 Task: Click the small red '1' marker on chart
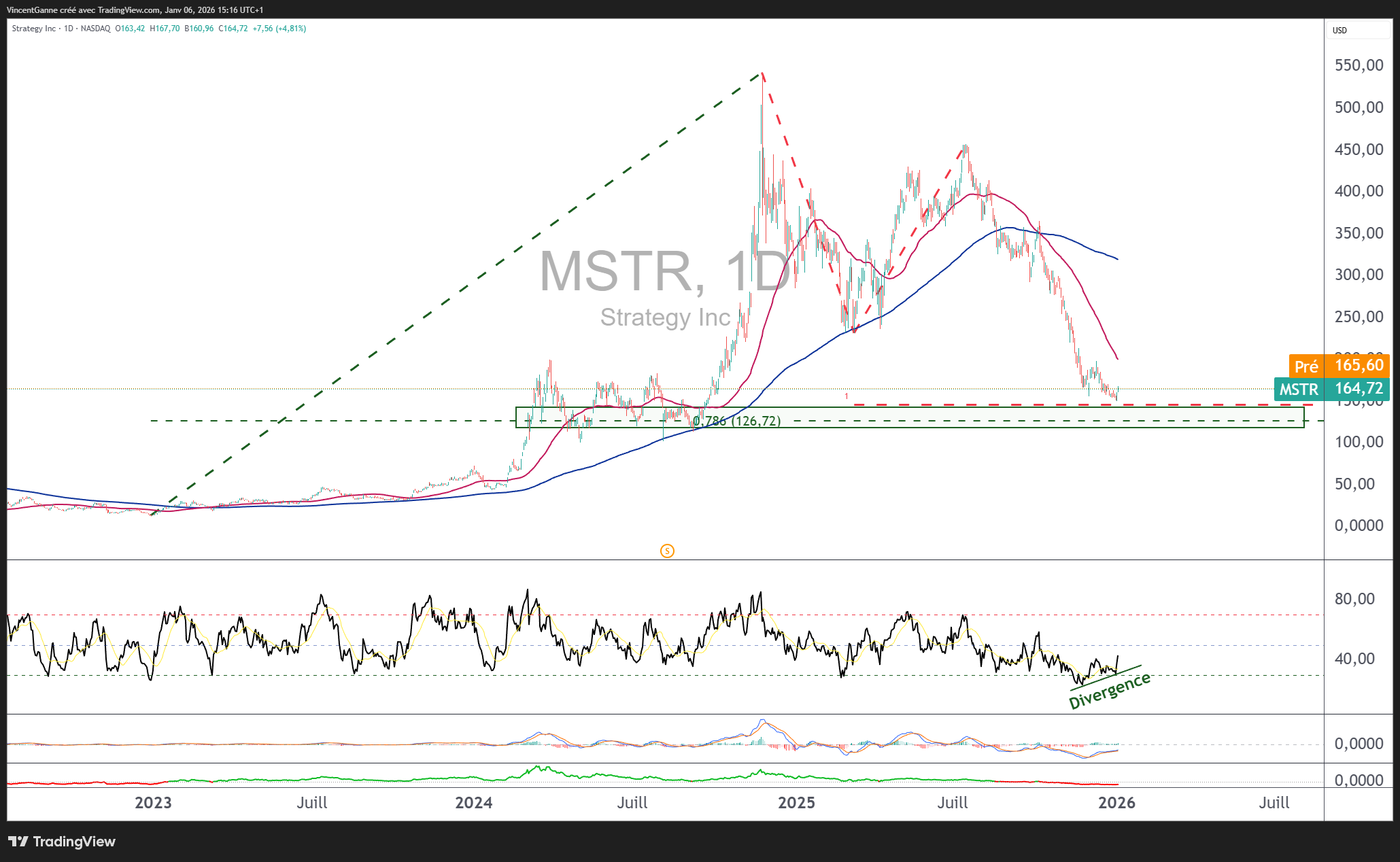[x=847, y=396]
